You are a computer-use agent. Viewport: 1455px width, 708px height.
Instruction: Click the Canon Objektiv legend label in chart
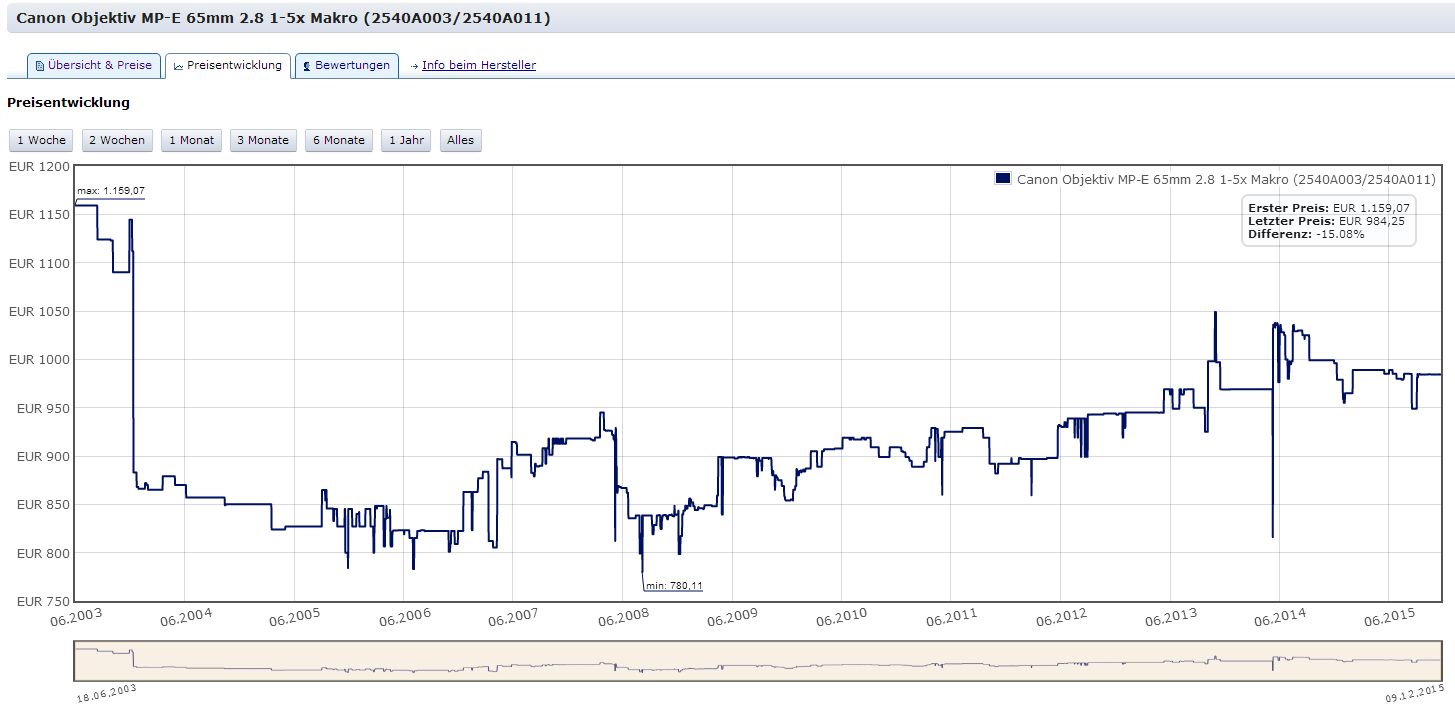1226,180
